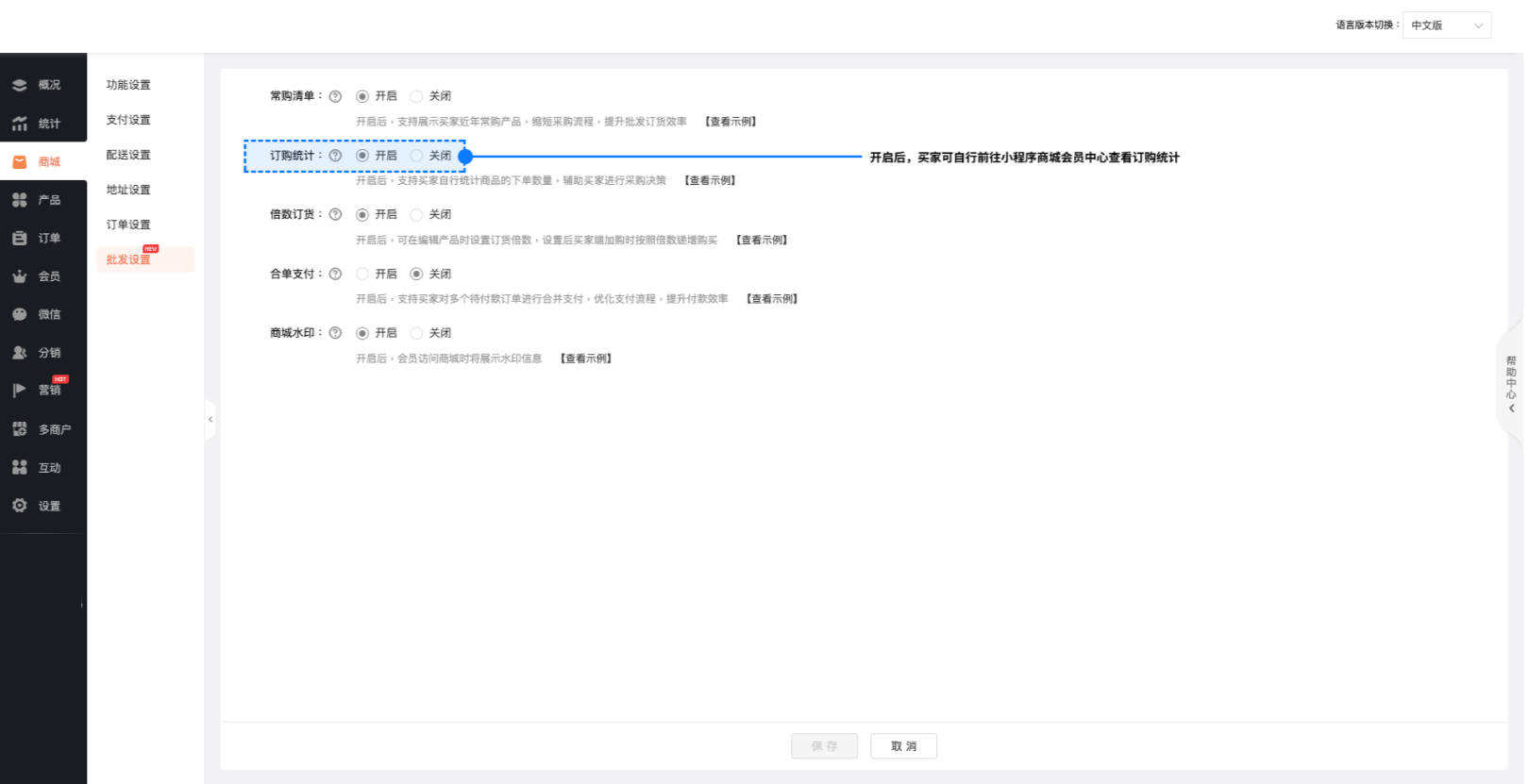Open the 分销 distribution icon
This screenshot has width=1528, height=784.
point(20,353)
